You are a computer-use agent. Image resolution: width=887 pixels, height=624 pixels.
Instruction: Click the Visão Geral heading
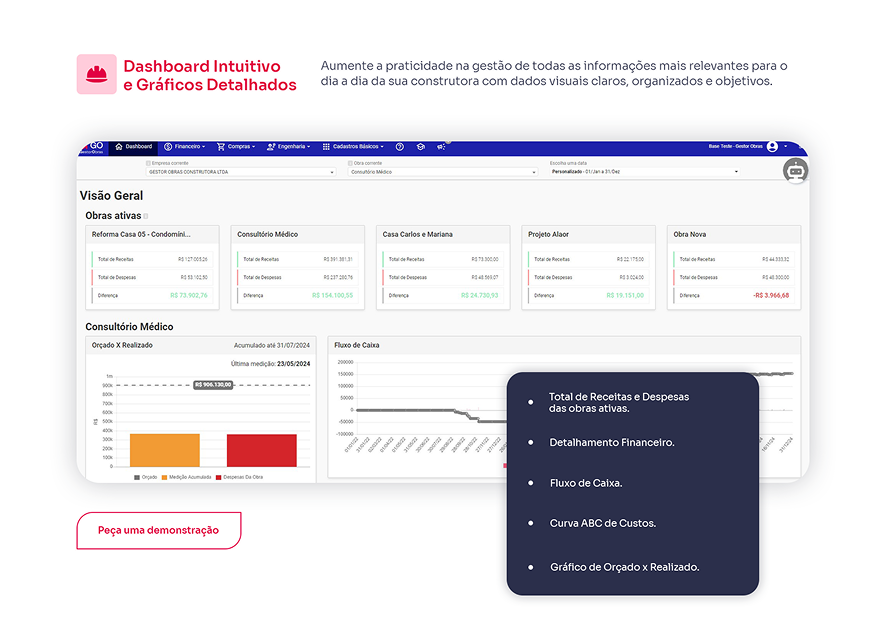(111, 196)
